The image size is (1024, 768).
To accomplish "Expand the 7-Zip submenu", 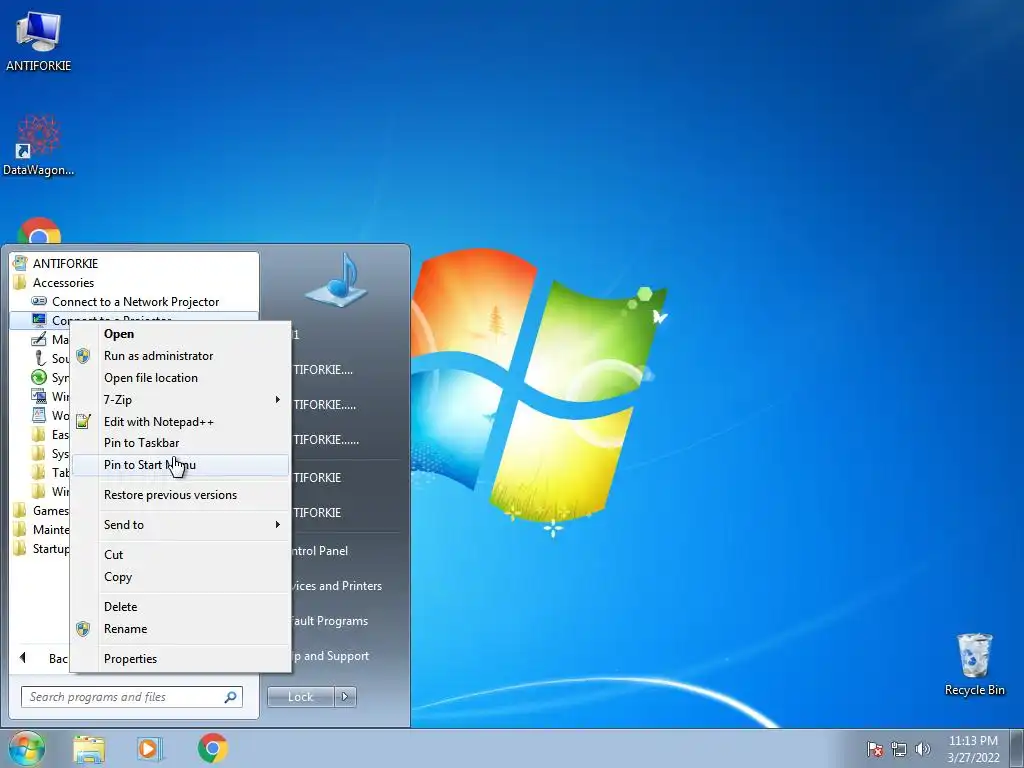I will click(x=180, y=400).
